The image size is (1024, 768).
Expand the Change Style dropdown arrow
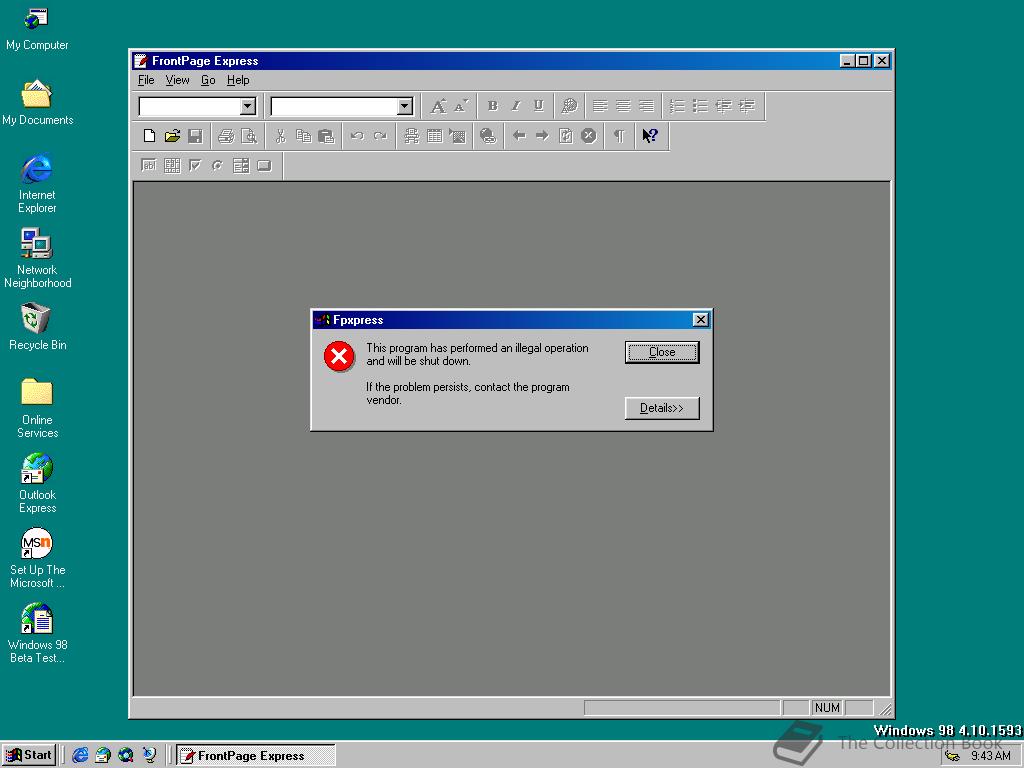pos(248,106)
